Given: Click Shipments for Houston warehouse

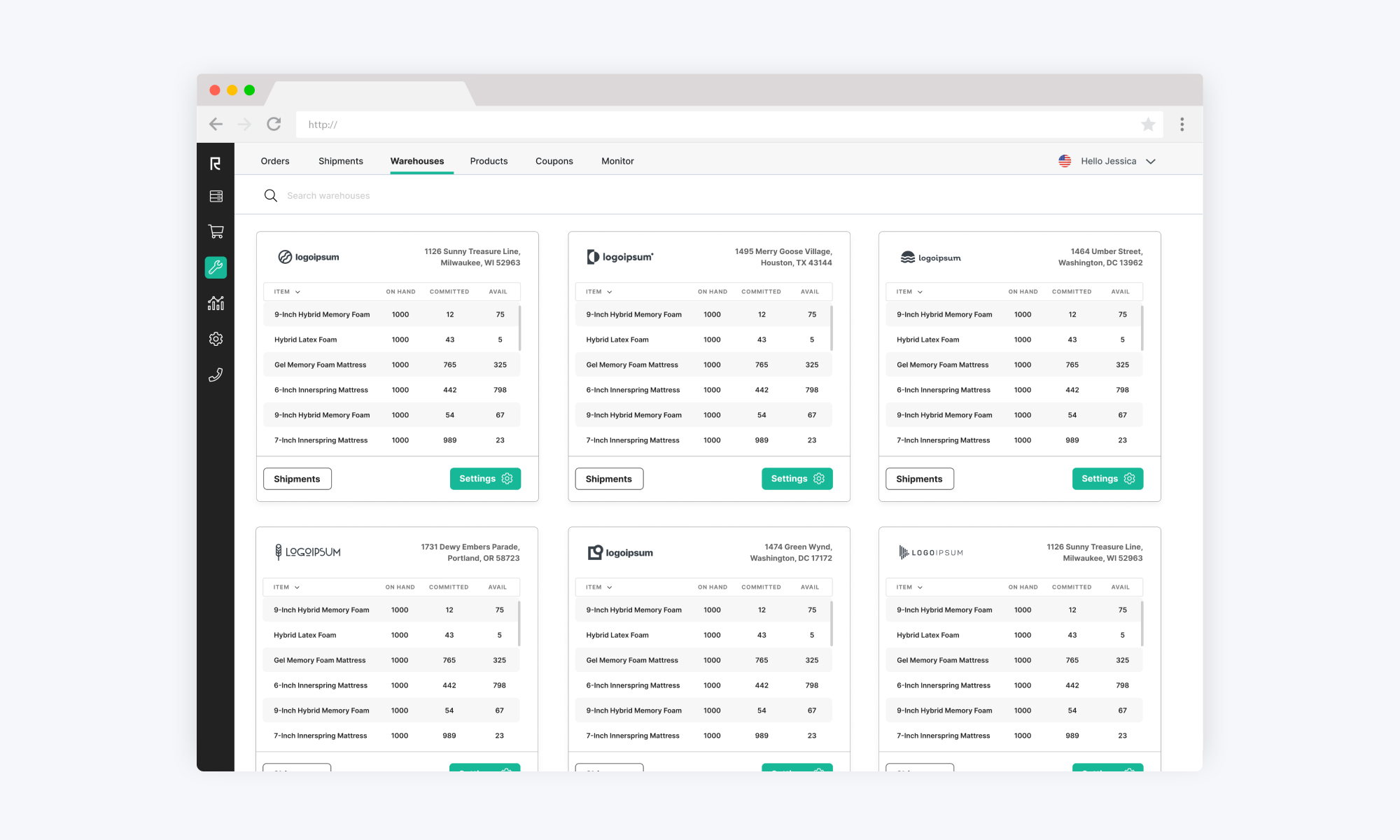Looking at the screenshot, I should (x=609, y=478).
